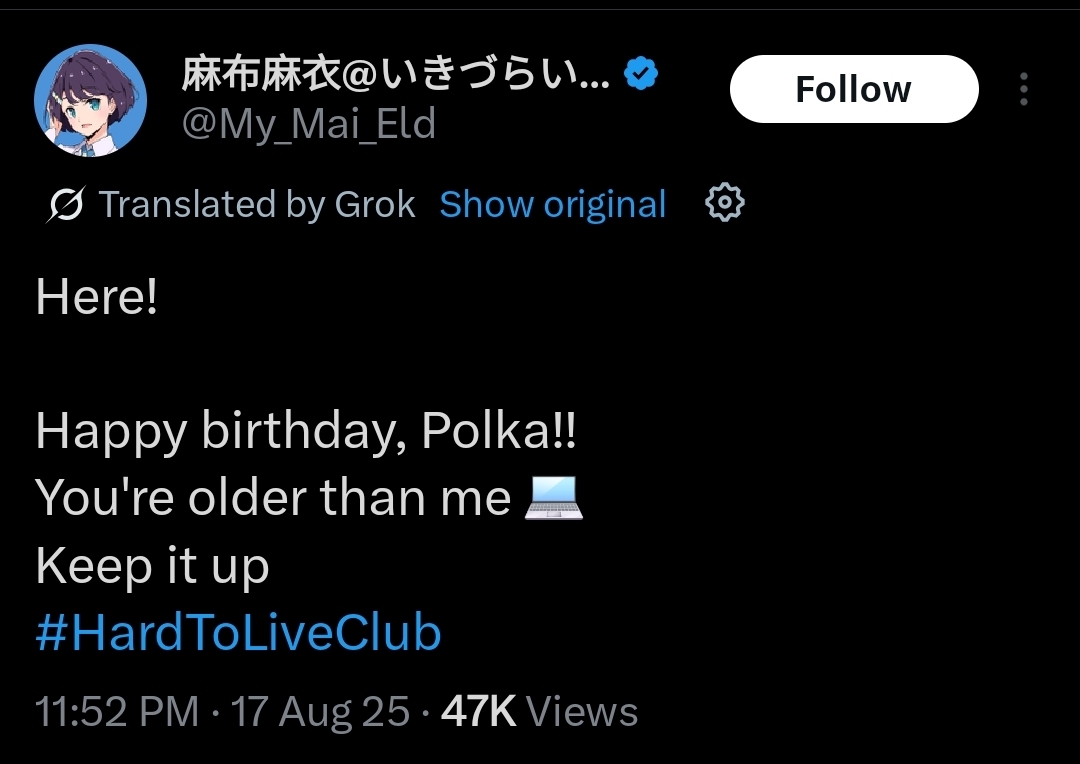This screenshot has height=764, width=1080.
Task: Click the Views label beside the count
Action: pyautogui.click(x=582, y=712)
